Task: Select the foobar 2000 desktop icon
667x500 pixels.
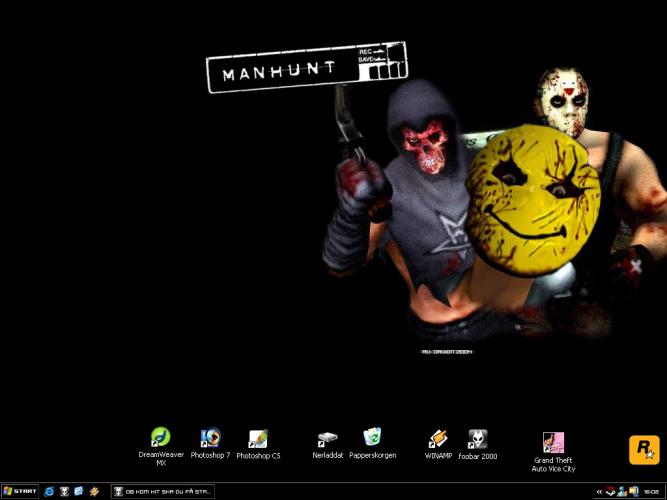Action: coord(477,438)
